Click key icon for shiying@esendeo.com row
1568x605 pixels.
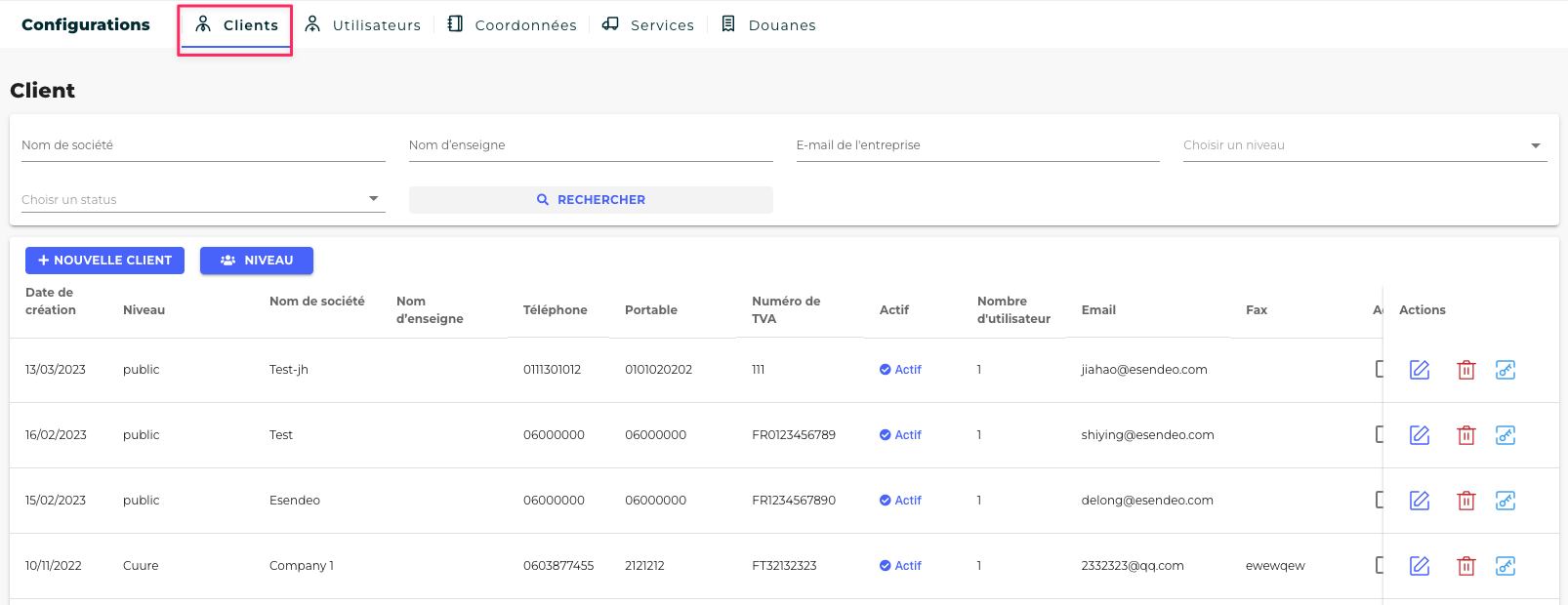[x=1505, y=435]
